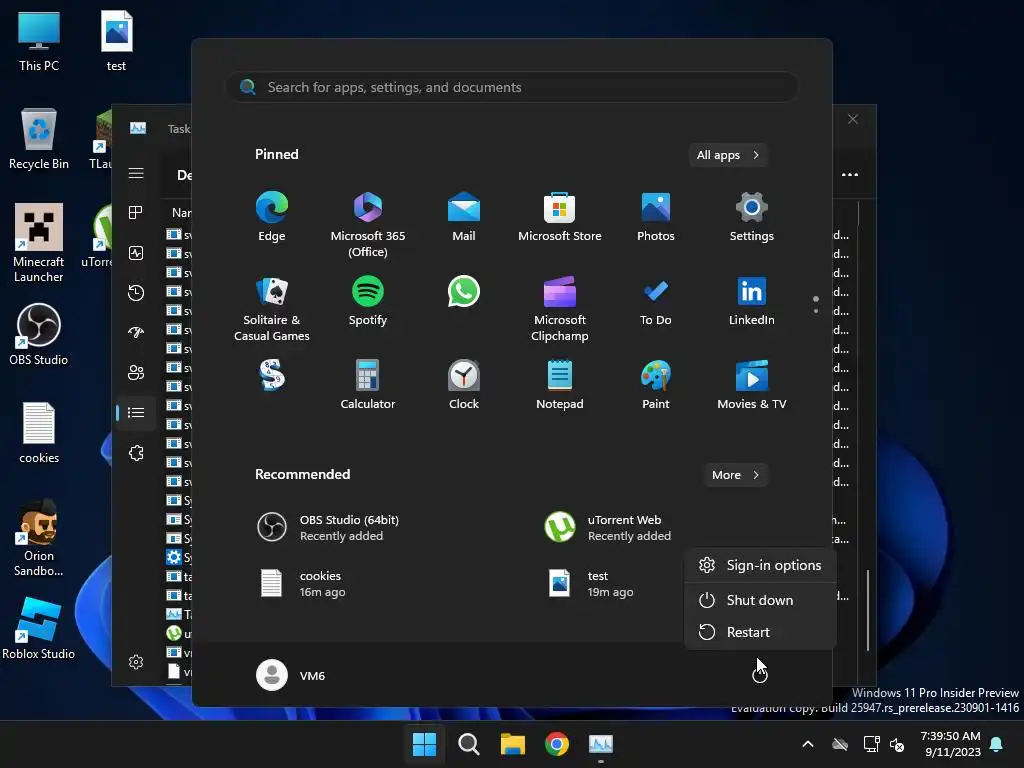Select Orion Sandbox desktop shortcut
The height and width of the screenshot is (768, 1024).
39,538
